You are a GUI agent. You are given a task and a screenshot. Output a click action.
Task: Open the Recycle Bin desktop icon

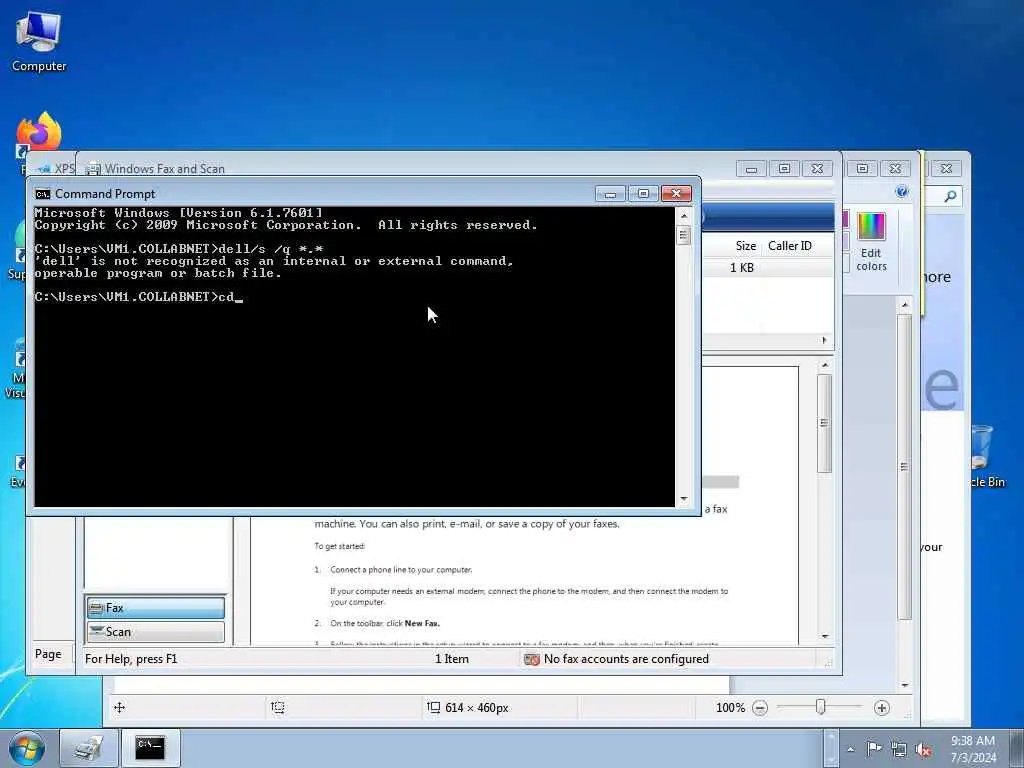click(x=985, y=456)
